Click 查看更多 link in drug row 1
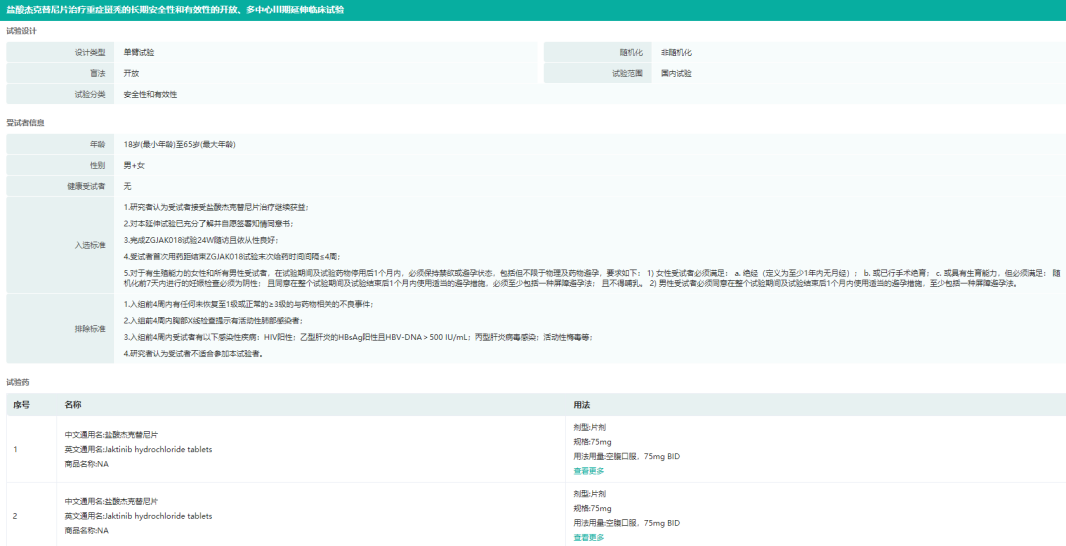 click(588, 470)
